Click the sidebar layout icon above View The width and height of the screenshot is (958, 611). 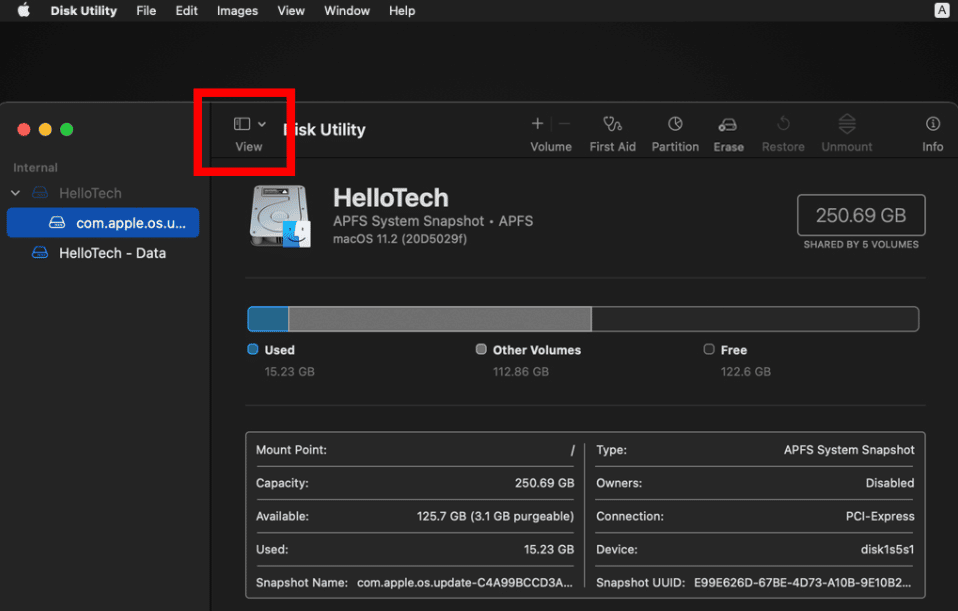click(242, 124)
